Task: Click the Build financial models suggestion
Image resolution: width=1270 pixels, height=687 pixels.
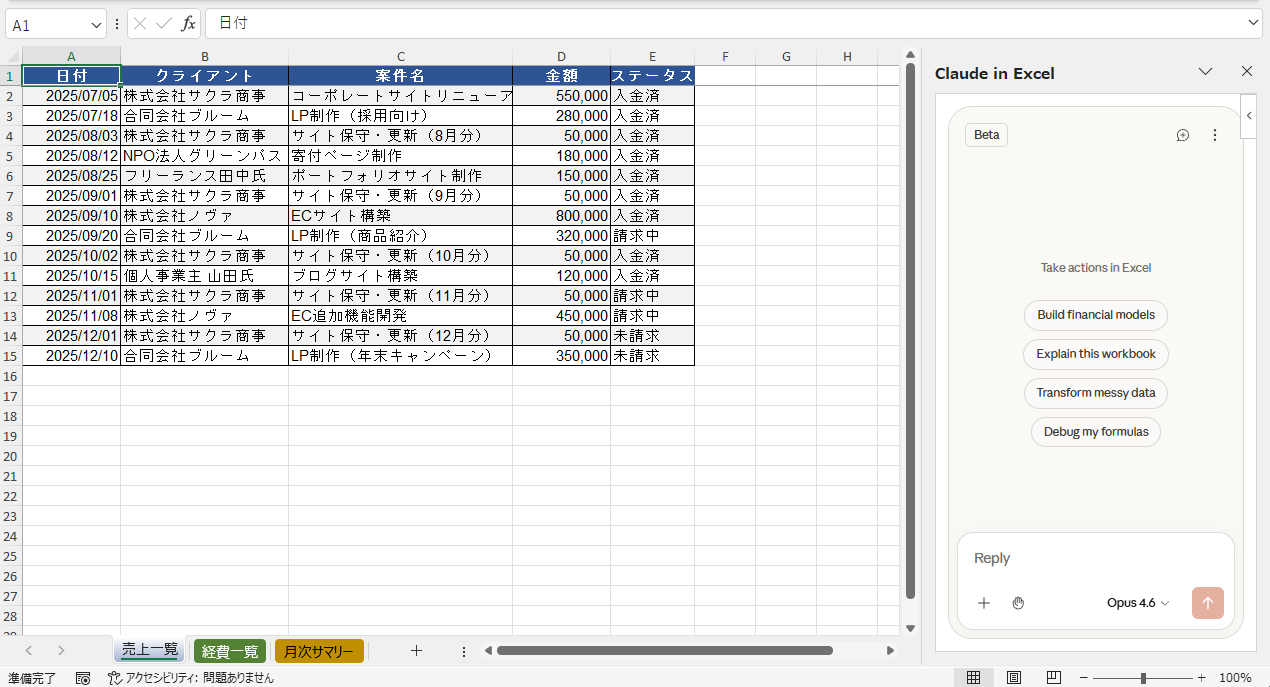Action: click(1095, 315)
